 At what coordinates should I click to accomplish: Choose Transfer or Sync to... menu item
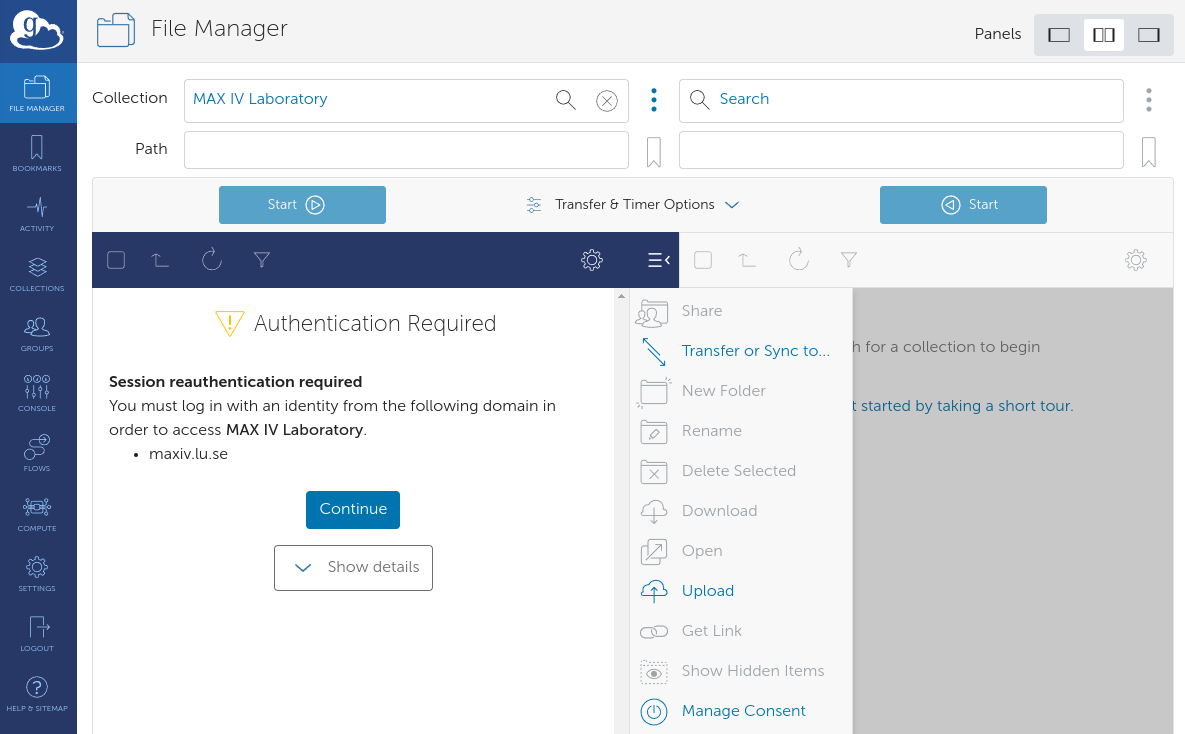point(755,351)
